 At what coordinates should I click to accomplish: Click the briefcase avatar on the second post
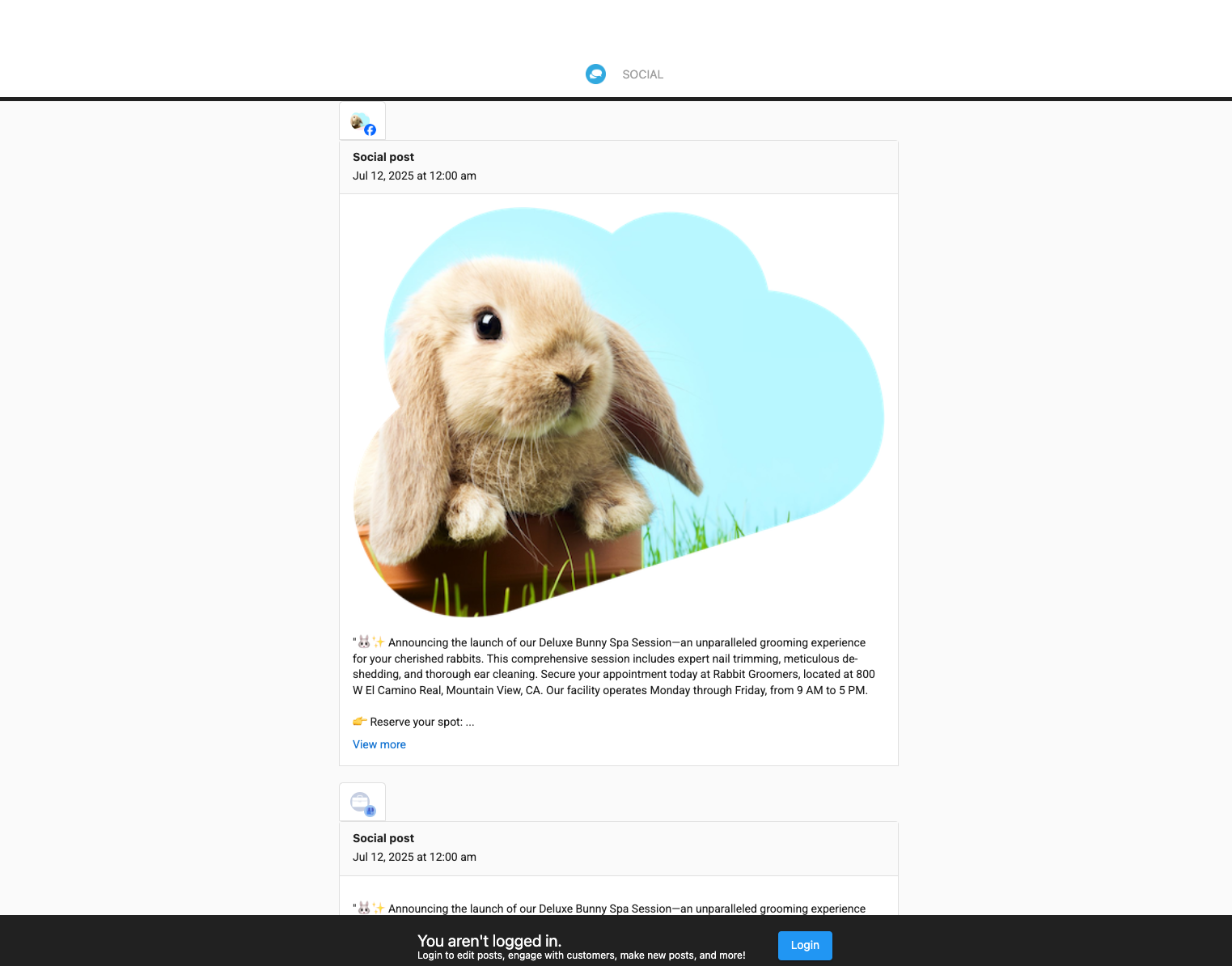click(x=360, y=801)
